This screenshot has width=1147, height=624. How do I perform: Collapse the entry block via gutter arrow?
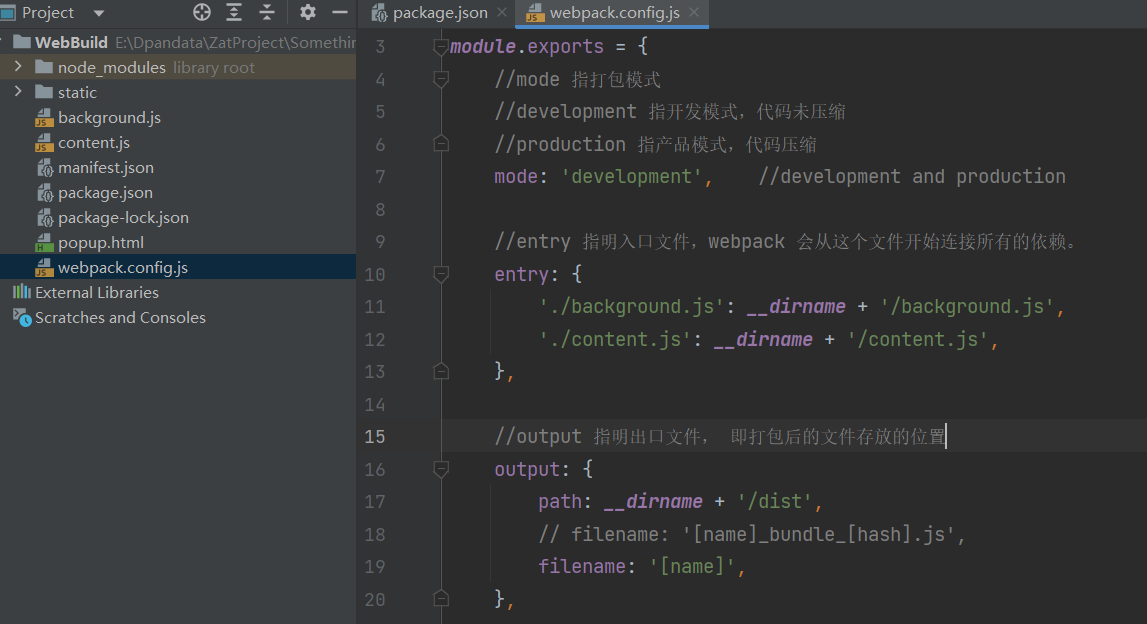[x=440, y=274]
